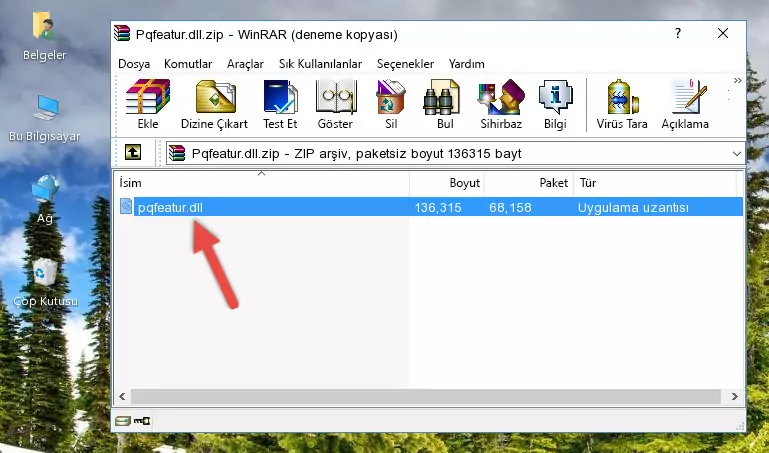
Task: Click the question mark help button
Action: pyautogui.click(x=678, y=33)
